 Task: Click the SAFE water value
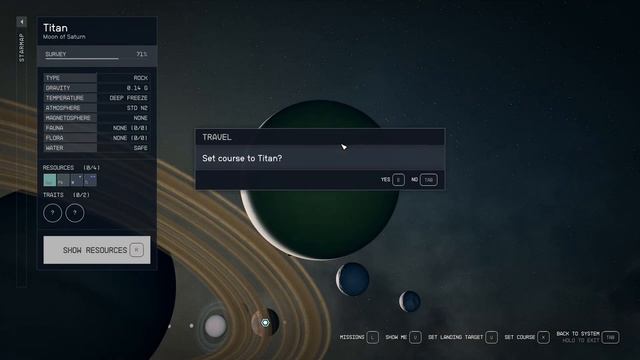tap(140, 148)
